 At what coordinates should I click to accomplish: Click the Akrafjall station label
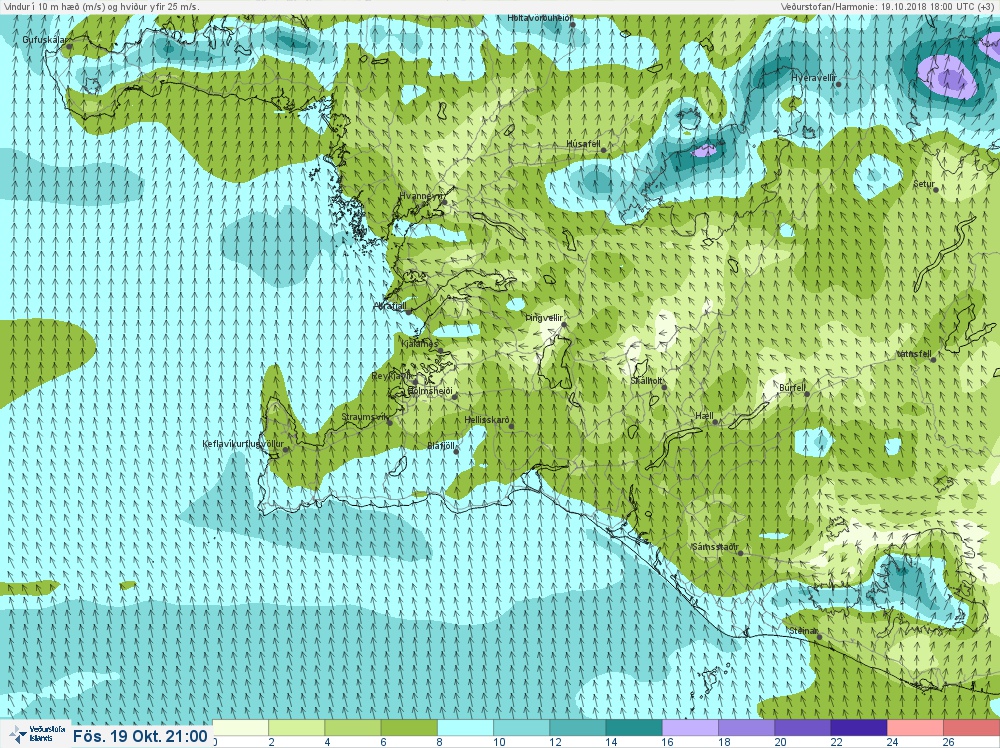[x=390, y=306]
